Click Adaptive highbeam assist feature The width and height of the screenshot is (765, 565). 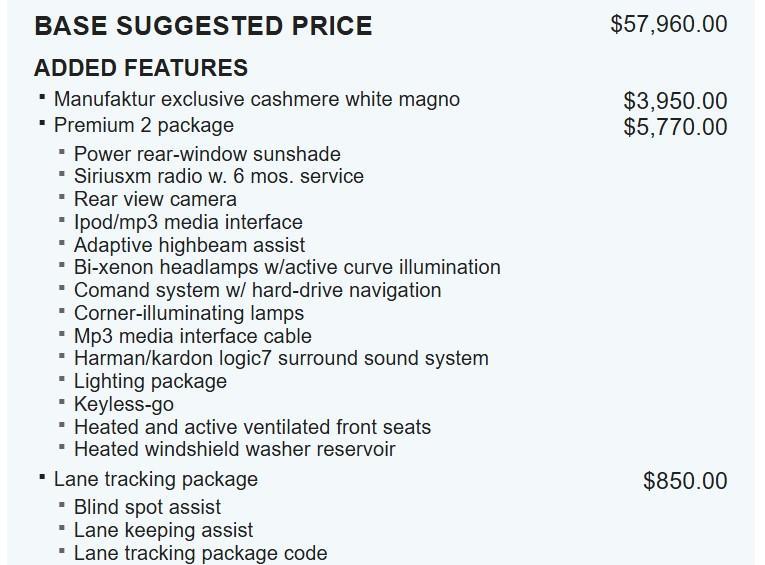[x=189, y=245]
